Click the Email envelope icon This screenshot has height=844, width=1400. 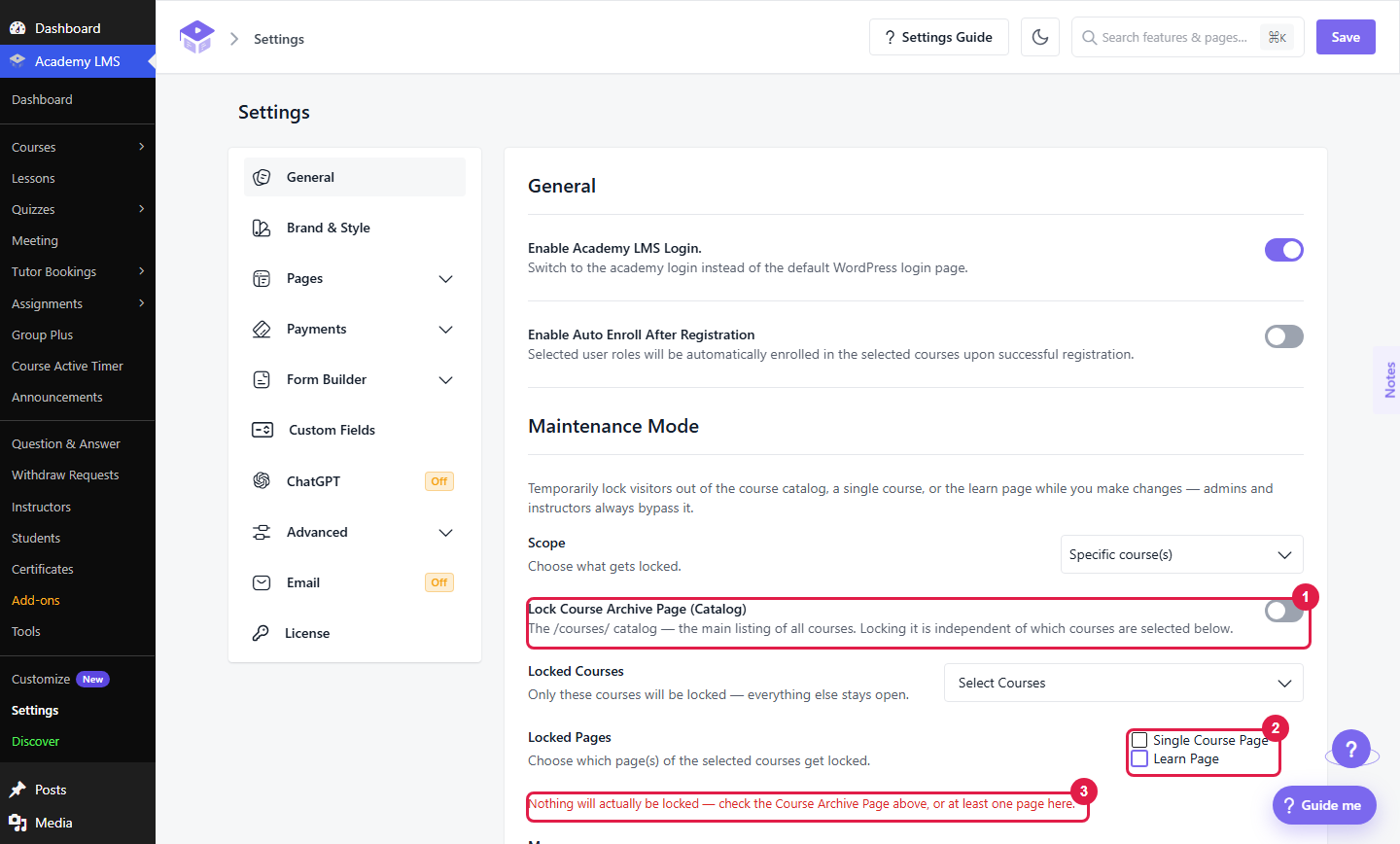262,582
